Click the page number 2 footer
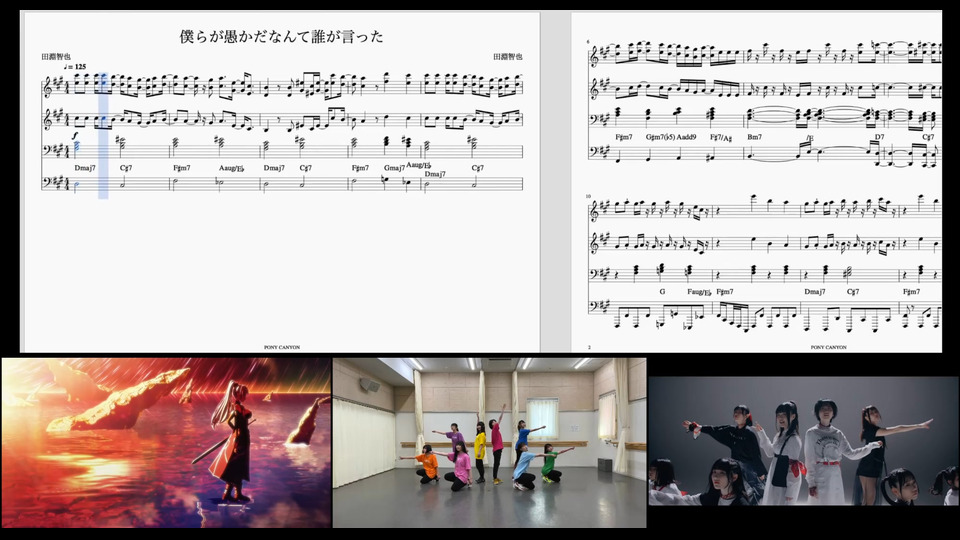The image size is (960, 540). 590,347
